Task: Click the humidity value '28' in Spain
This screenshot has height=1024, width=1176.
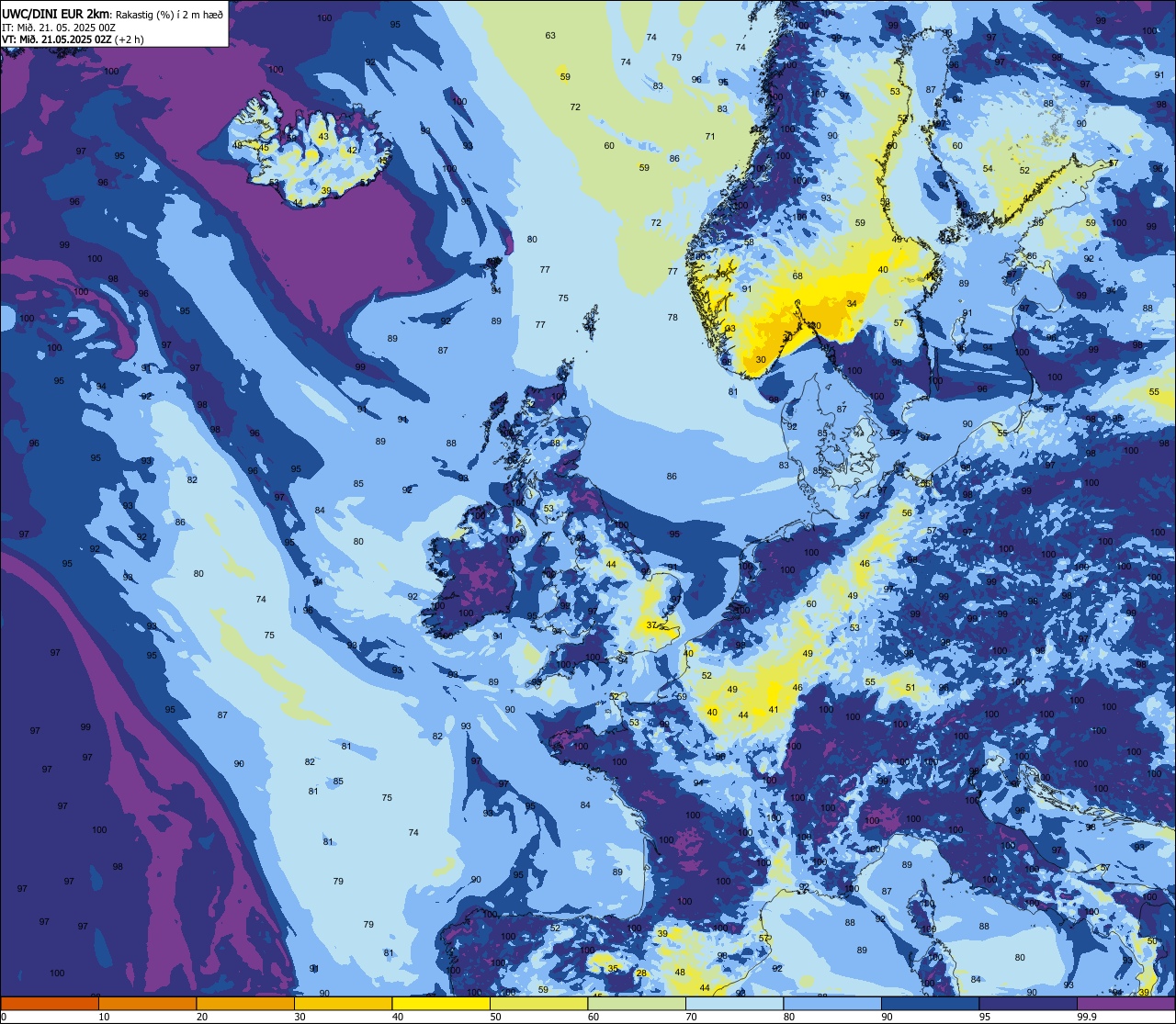Action: [x=641, y=973]
